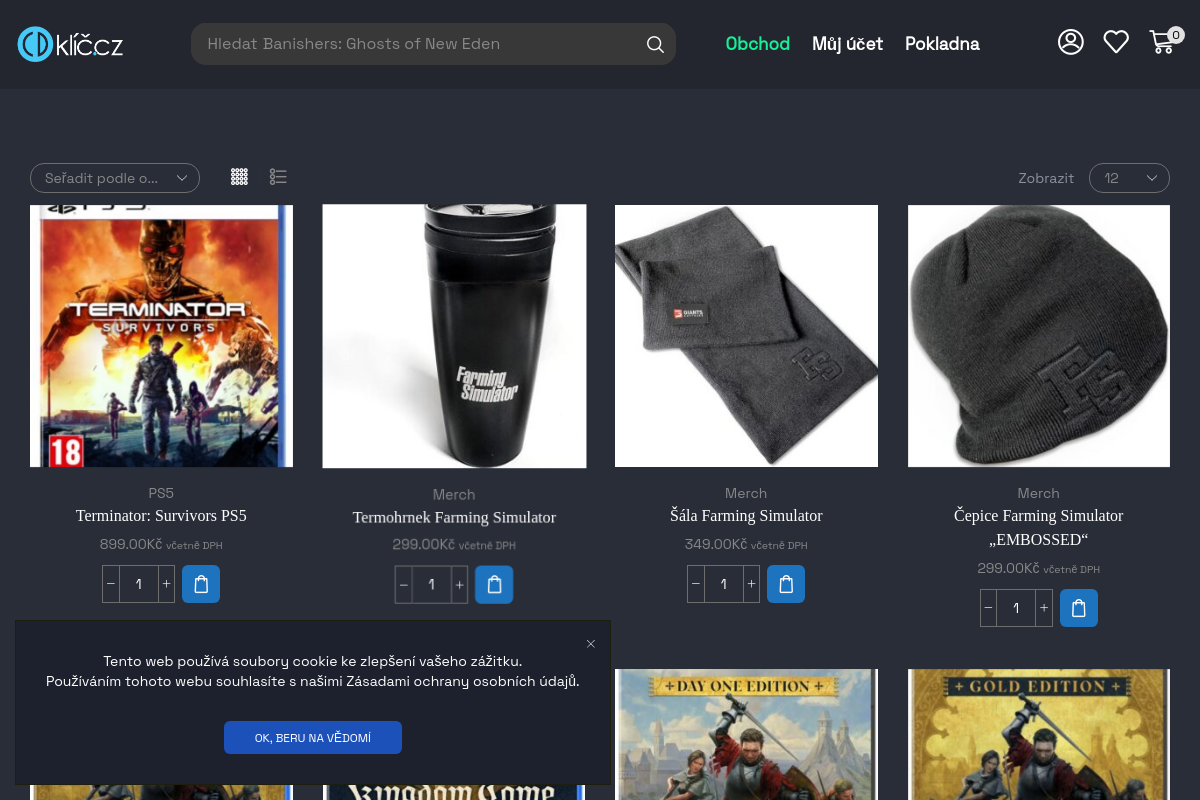The height and width of the screenshot is (800, 1200).
Task: Open the user account icon
Action: (1071, 42)
